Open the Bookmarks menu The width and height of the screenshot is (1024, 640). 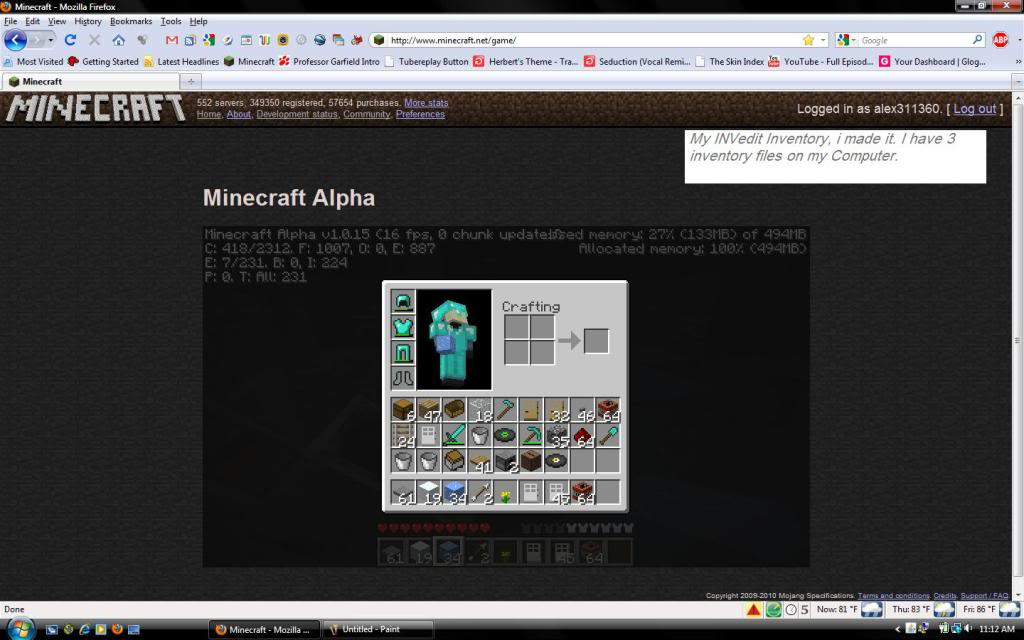tap(131, 21)
